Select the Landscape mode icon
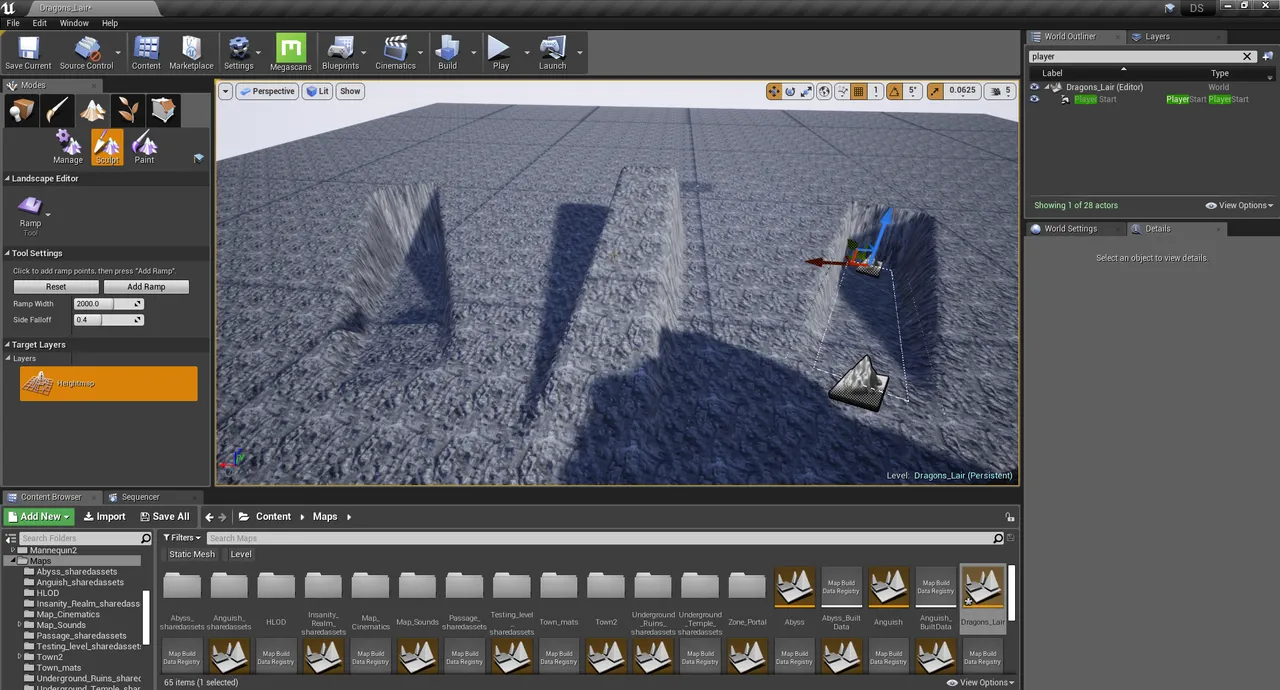The image size is (1280, 690). click(93, 110)
